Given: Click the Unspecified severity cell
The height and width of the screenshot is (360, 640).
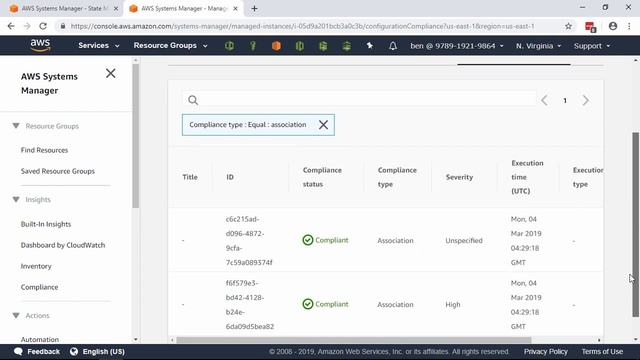Looking at the screenshot, I should (x=464, y=241).
